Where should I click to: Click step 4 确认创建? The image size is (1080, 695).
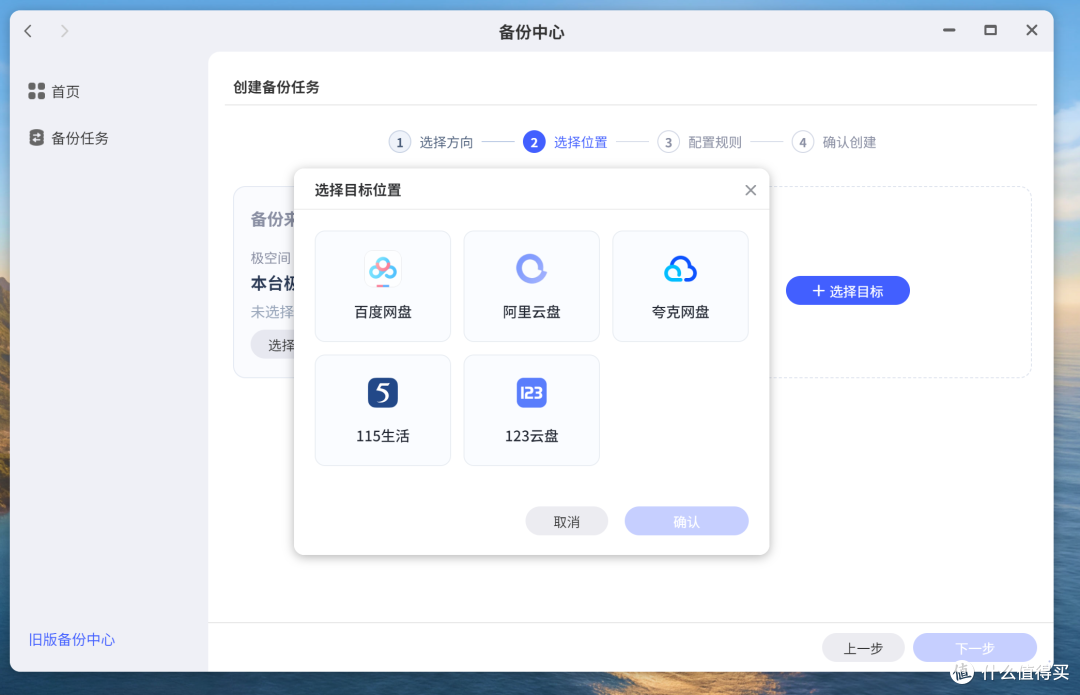click(x=834, y=142)
